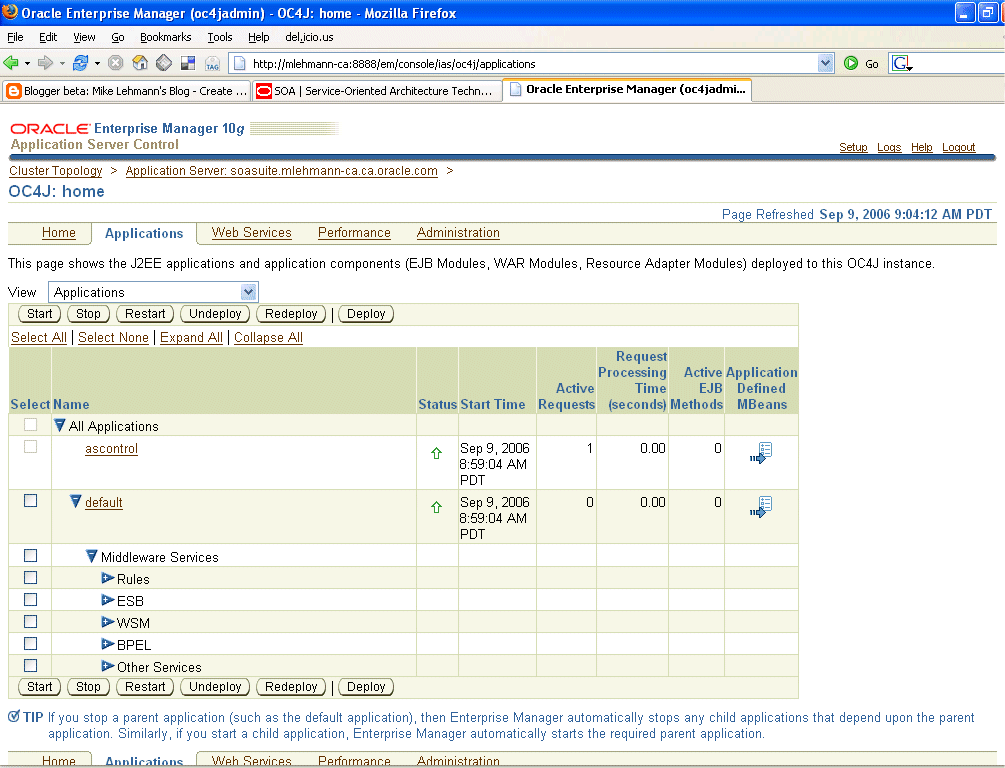The width and height of the screenshot is (1005, 768).
Task: Click the grey diamond toolbar icon
Action: [x=164, y=63]
